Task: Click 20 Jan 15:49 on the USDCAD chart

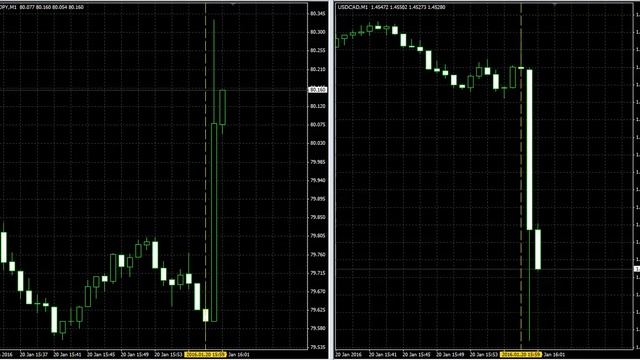Action: coord(450,355)
